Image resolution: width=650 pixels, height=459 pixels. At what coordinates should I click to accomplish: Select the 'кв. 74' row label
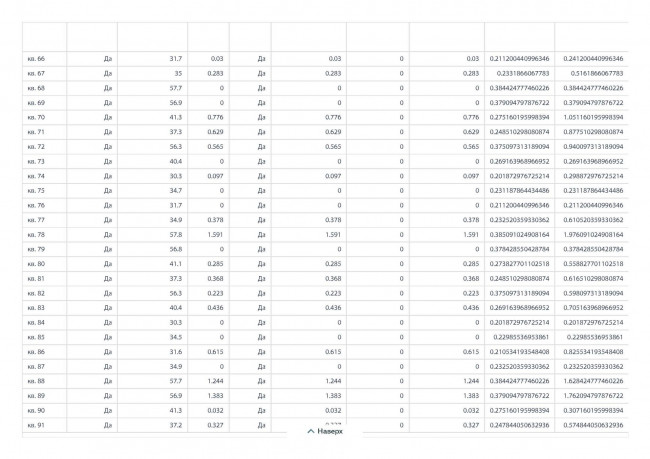tap(36, 176)
